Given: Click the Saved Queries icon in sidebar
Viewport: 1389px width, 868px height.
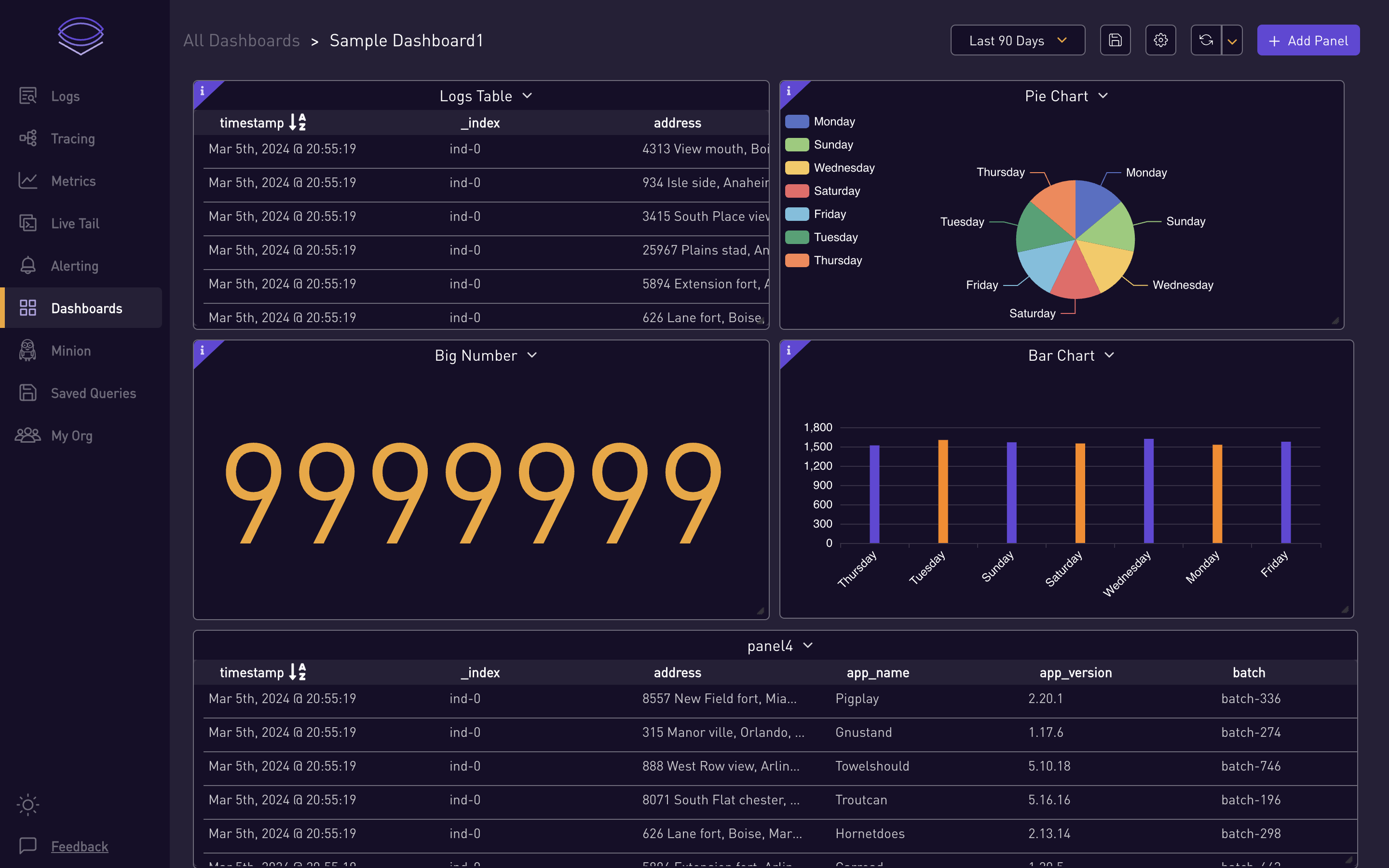Looking at the screenshot, I should (28, 392).
